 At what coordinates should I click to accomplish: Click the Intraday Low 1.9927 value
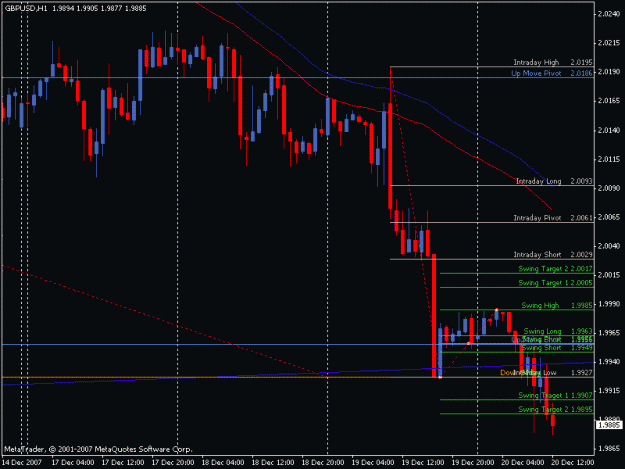point(581,373)
